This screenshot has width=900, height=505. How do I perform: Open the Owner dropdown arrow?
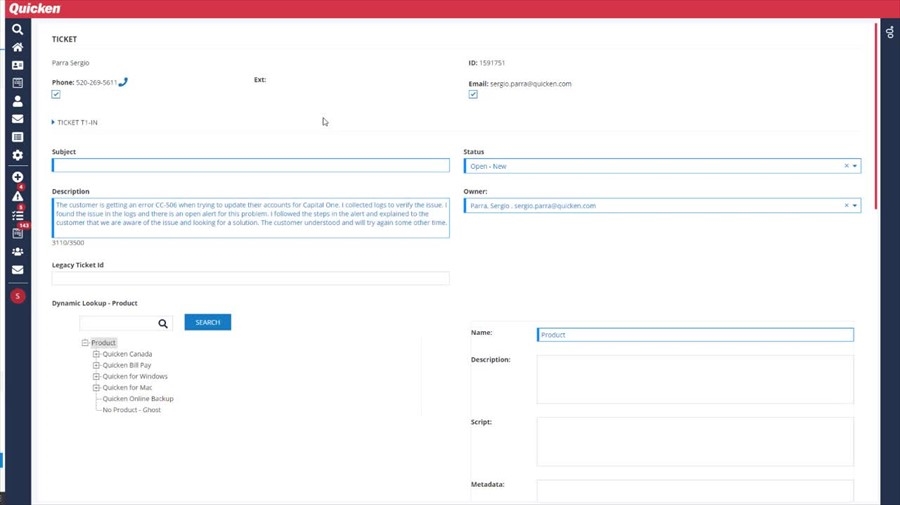tap(855, 206)
